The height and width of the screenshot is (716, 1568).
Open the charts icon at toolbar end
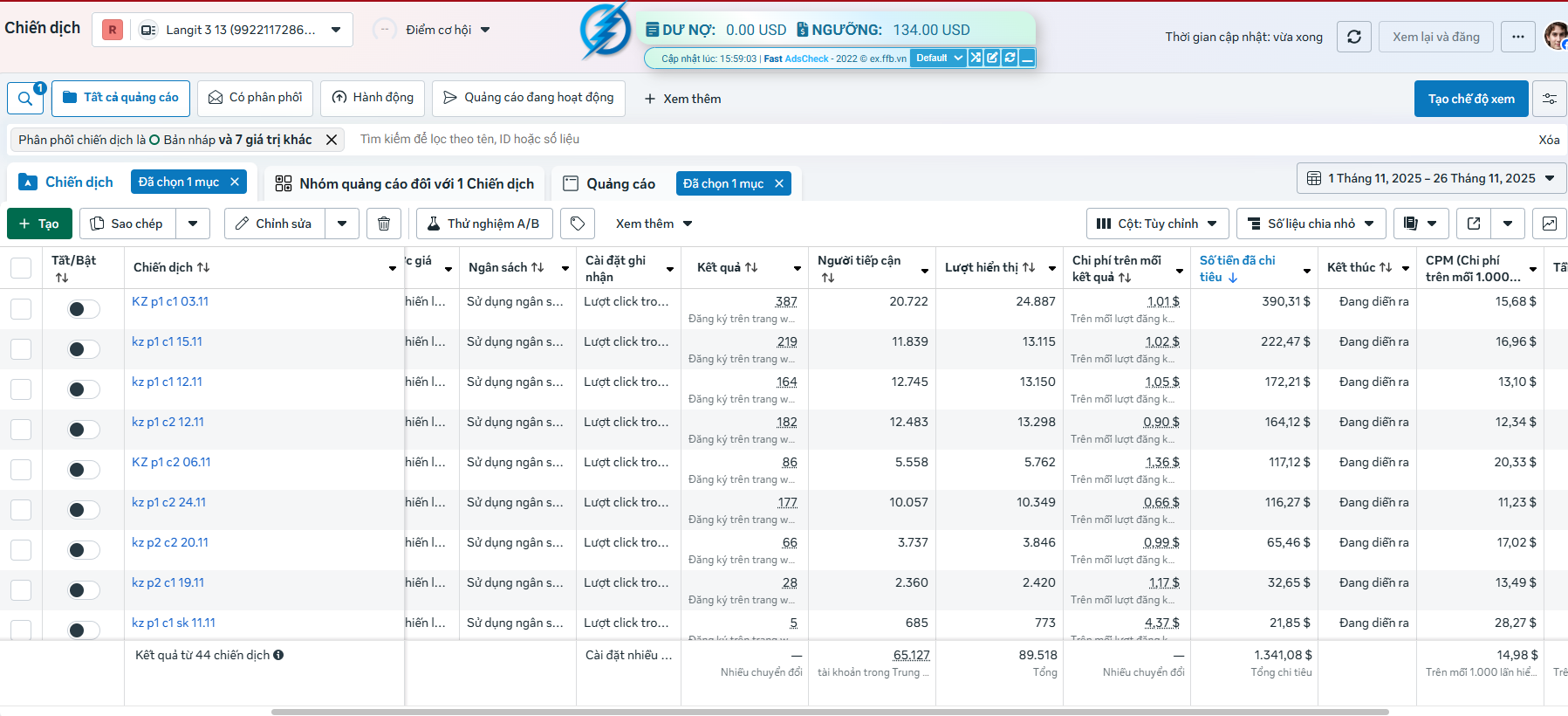(x=1550, y=224)
